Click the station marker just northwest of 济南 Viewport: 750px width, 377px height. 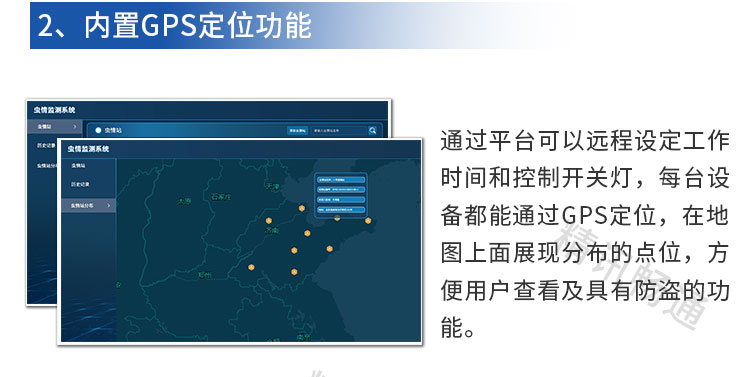pyautogui.click(x=269, y=221)
